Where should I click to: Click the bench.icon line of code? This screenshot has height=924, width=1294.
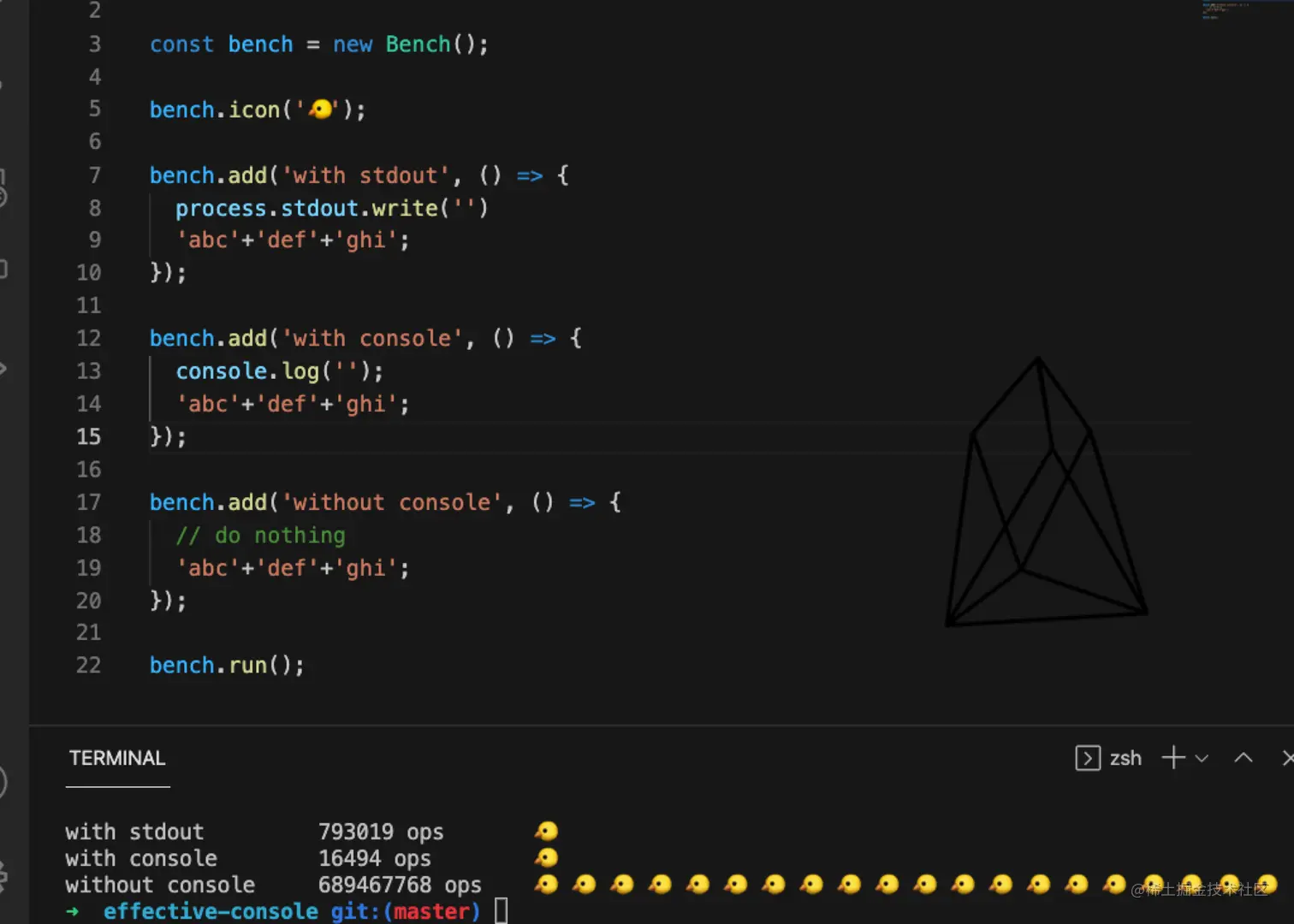[258, 110]
